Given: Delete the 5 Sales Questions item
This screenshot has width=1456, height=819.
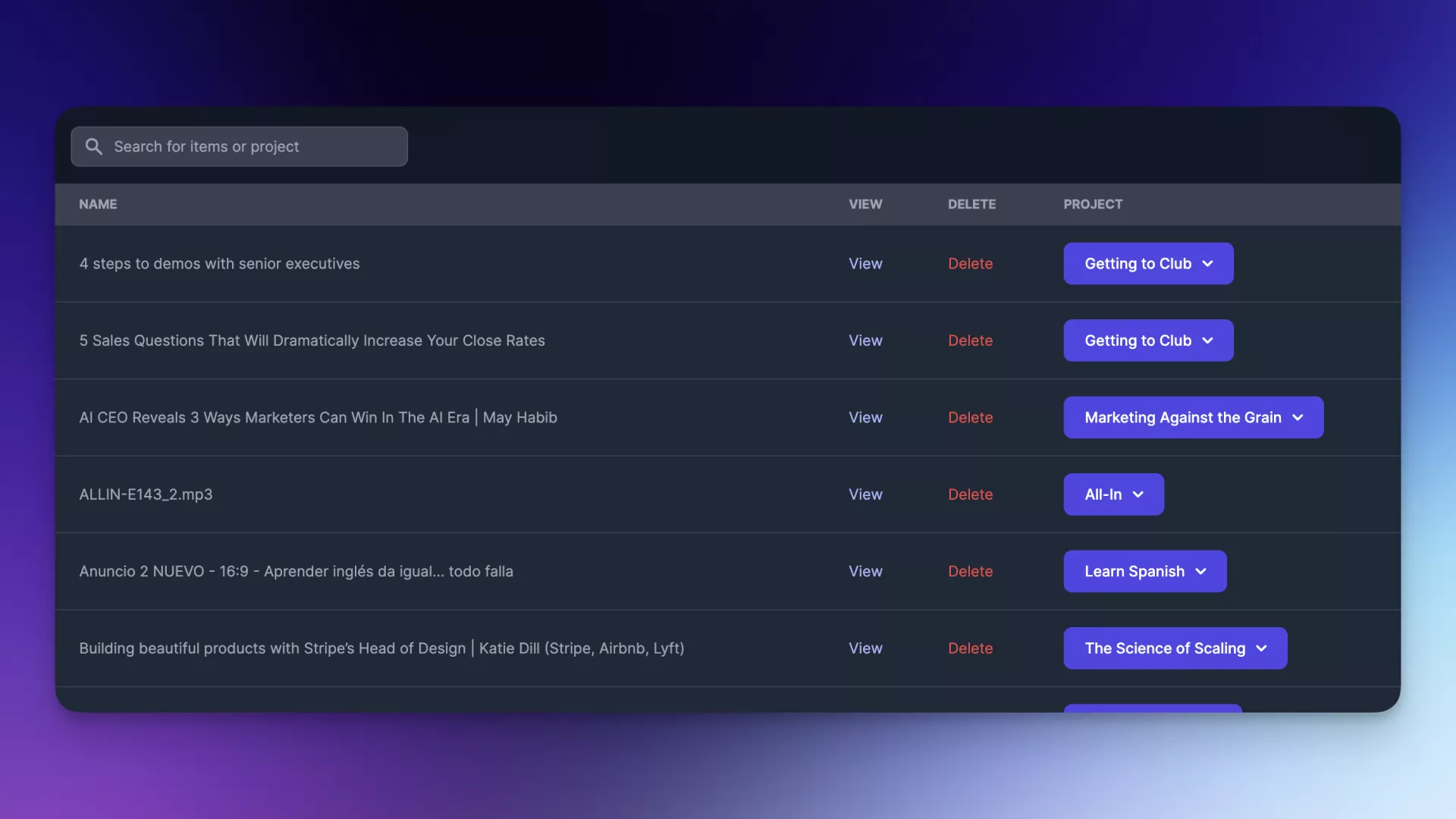Looking at the screenshot, I should (970, 340).
